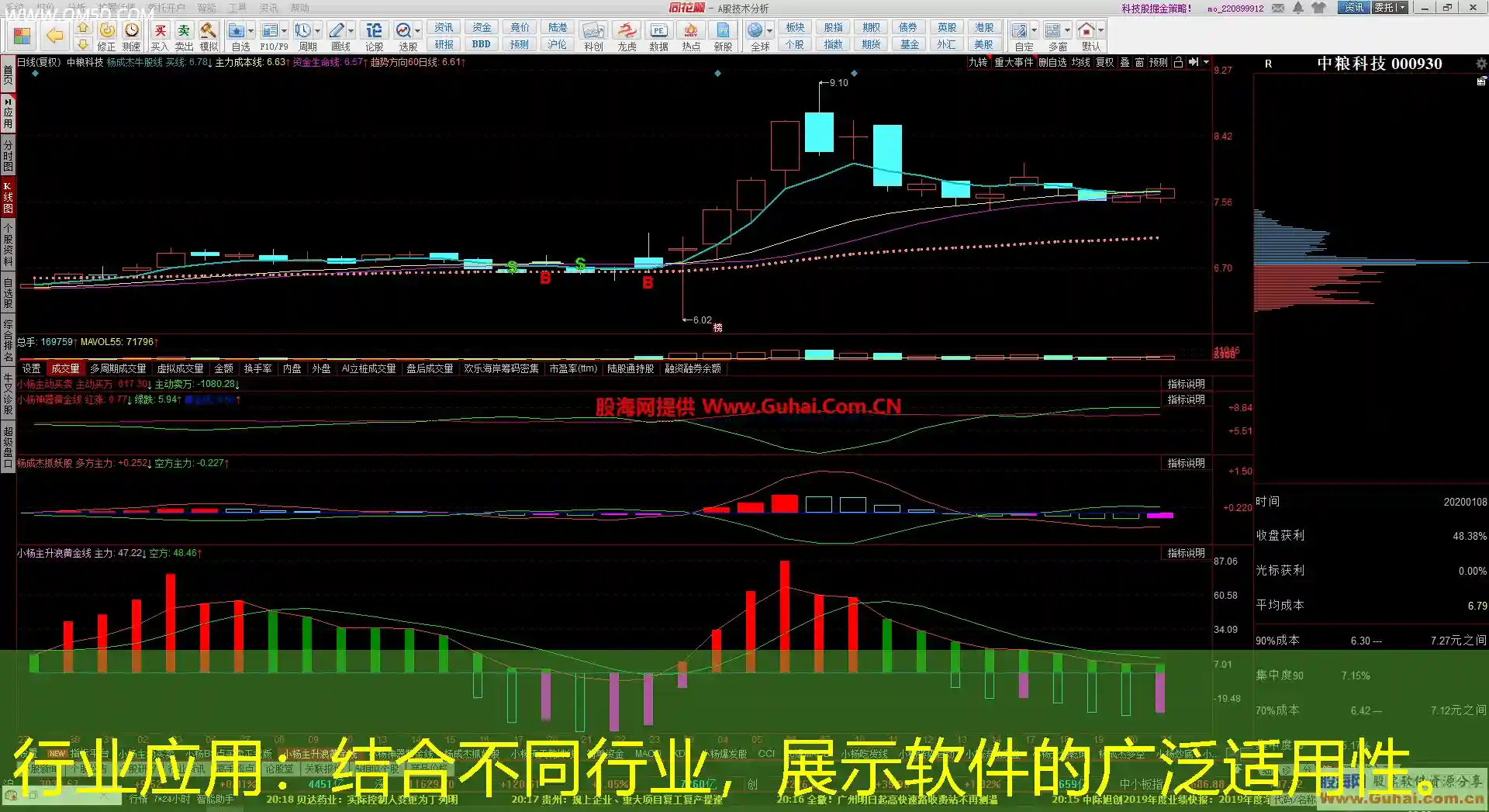Open the 模拟 simulated trading gavel icon

[208, 30]
